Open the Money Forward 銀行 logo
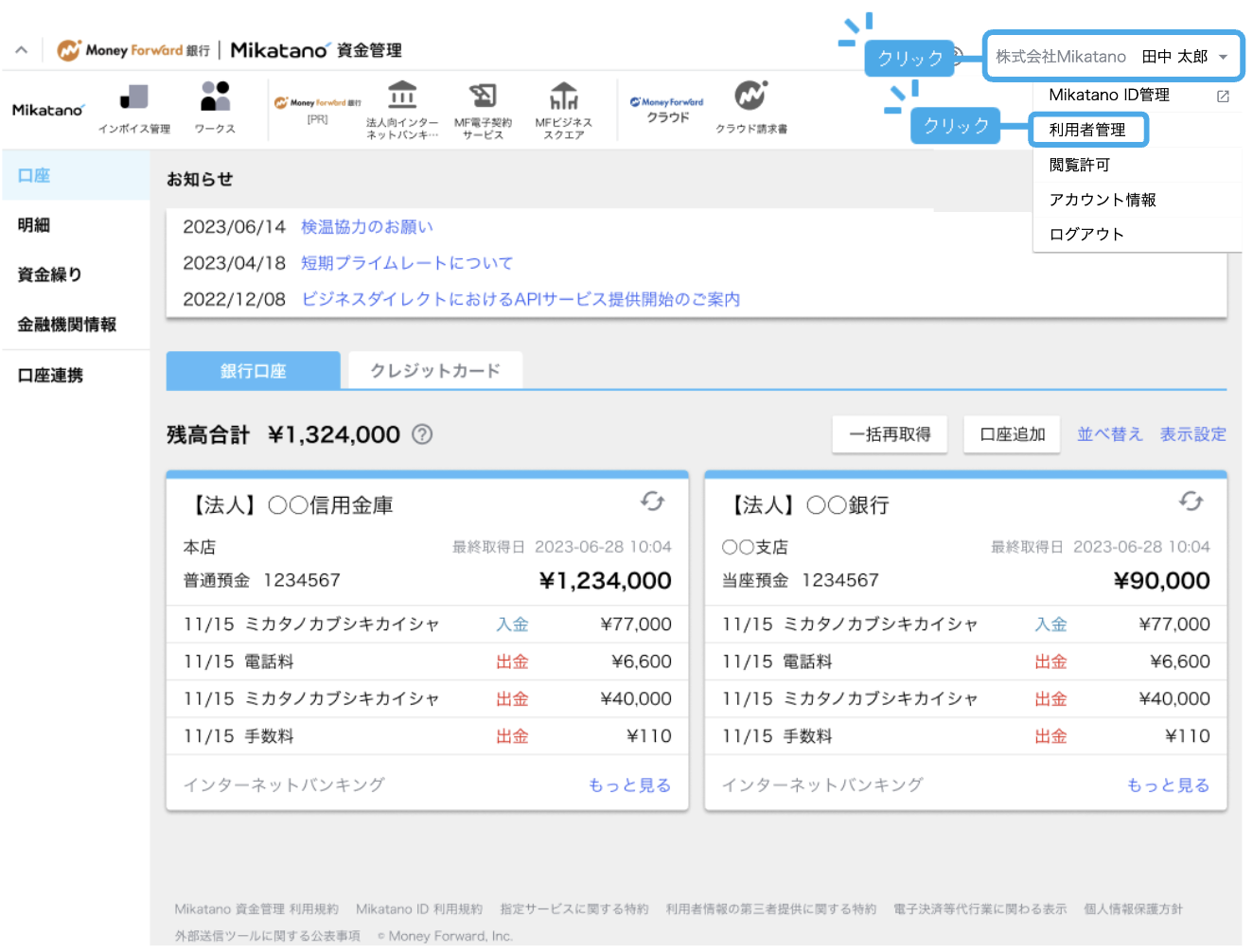 [133, 50]
